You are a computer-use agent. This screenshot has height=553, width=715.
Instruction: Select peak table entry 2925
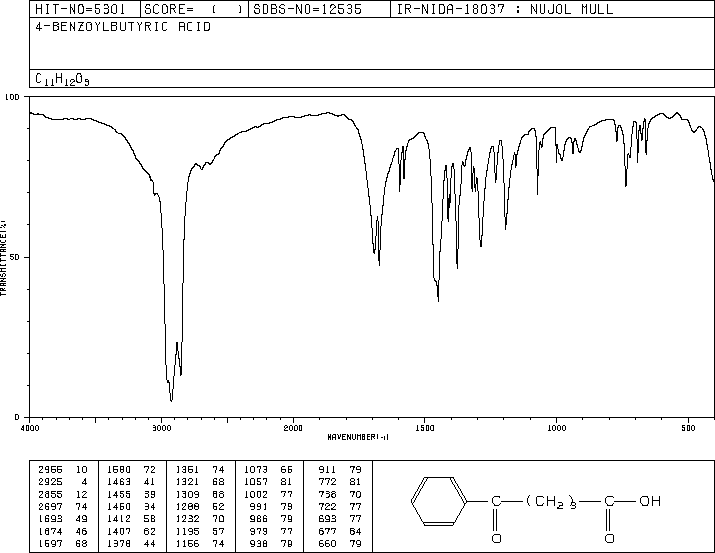[50, 481]
